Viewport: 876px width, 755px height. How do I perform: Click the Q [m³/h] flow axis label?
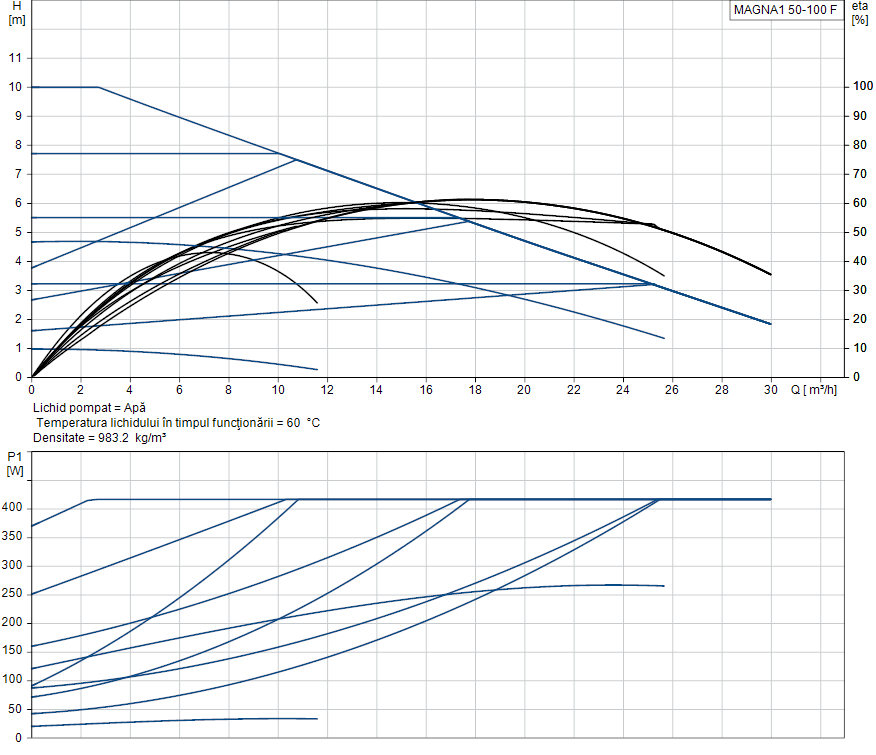(818, 389)
